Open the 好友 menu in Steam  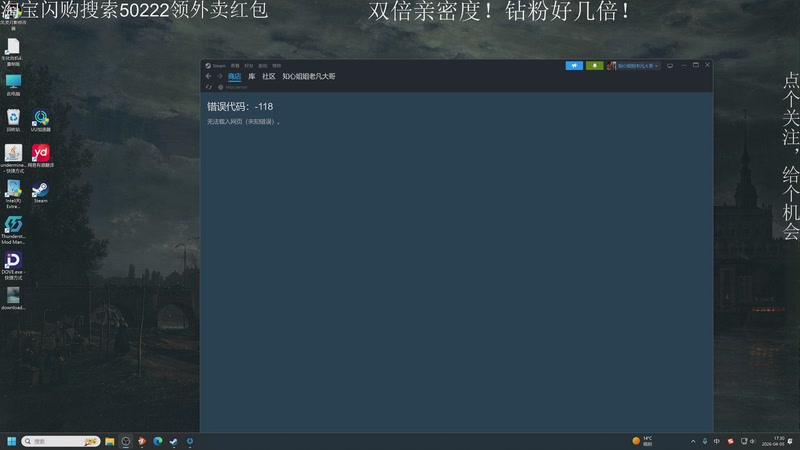pyautogui.click(x=248, y=66)
